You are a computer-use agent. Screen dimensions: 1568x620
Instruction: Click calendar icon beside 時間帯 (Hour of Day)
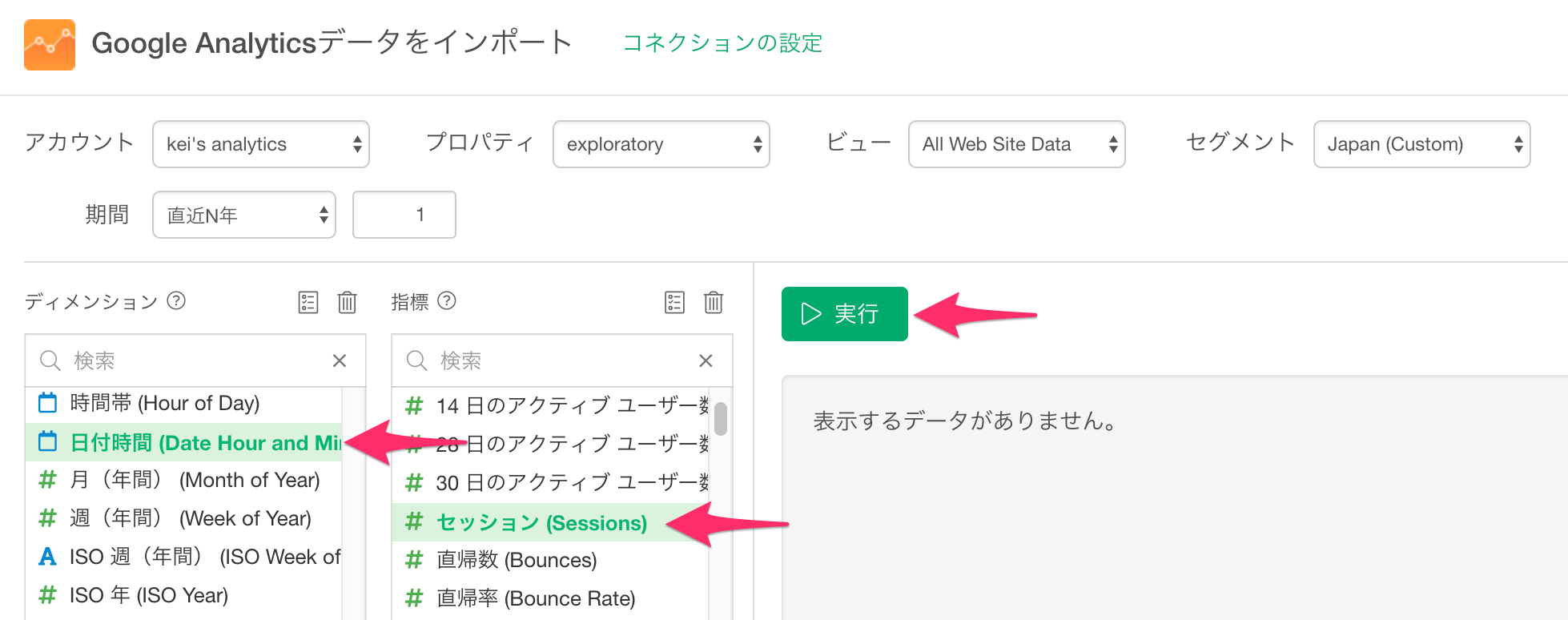click(x=48, y=402)
